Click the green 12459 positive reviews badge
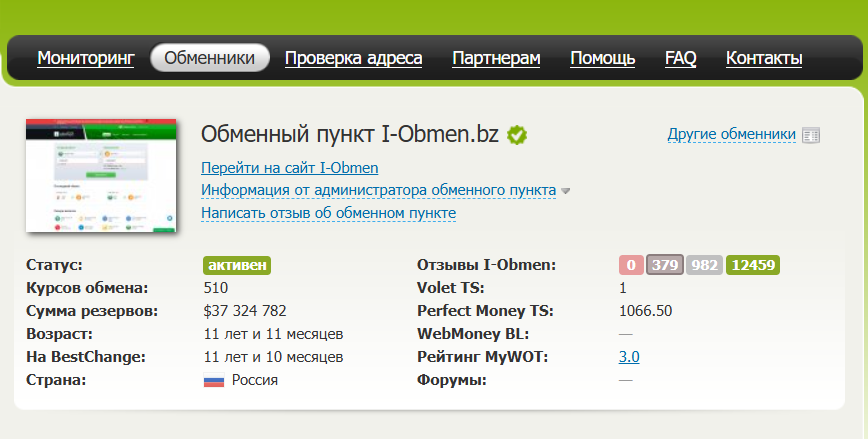 [x=753, y=265]
